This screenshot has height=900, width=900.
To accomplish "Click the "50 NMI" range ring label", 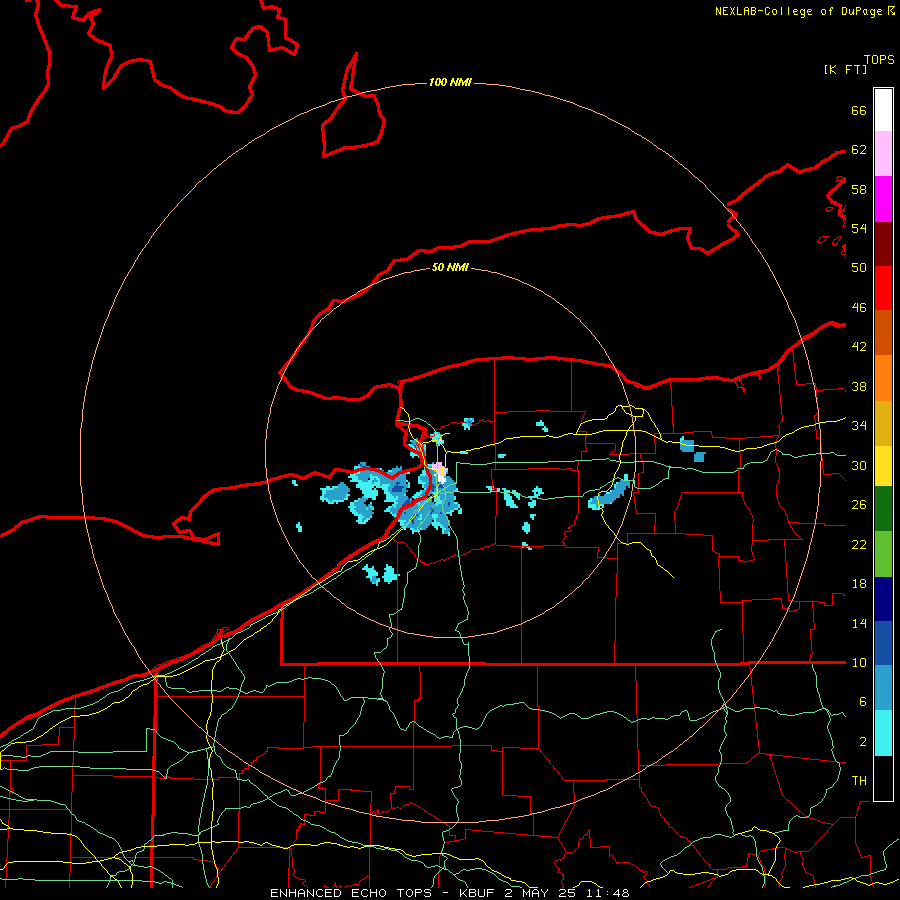I will pos(450,267).
